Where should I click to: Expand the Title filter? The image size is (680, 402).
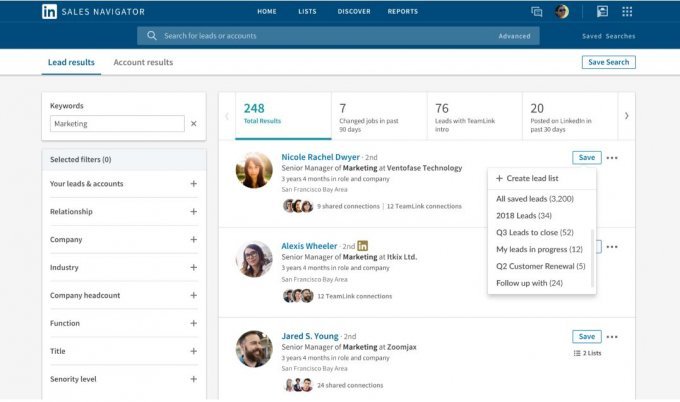(193, 351)
